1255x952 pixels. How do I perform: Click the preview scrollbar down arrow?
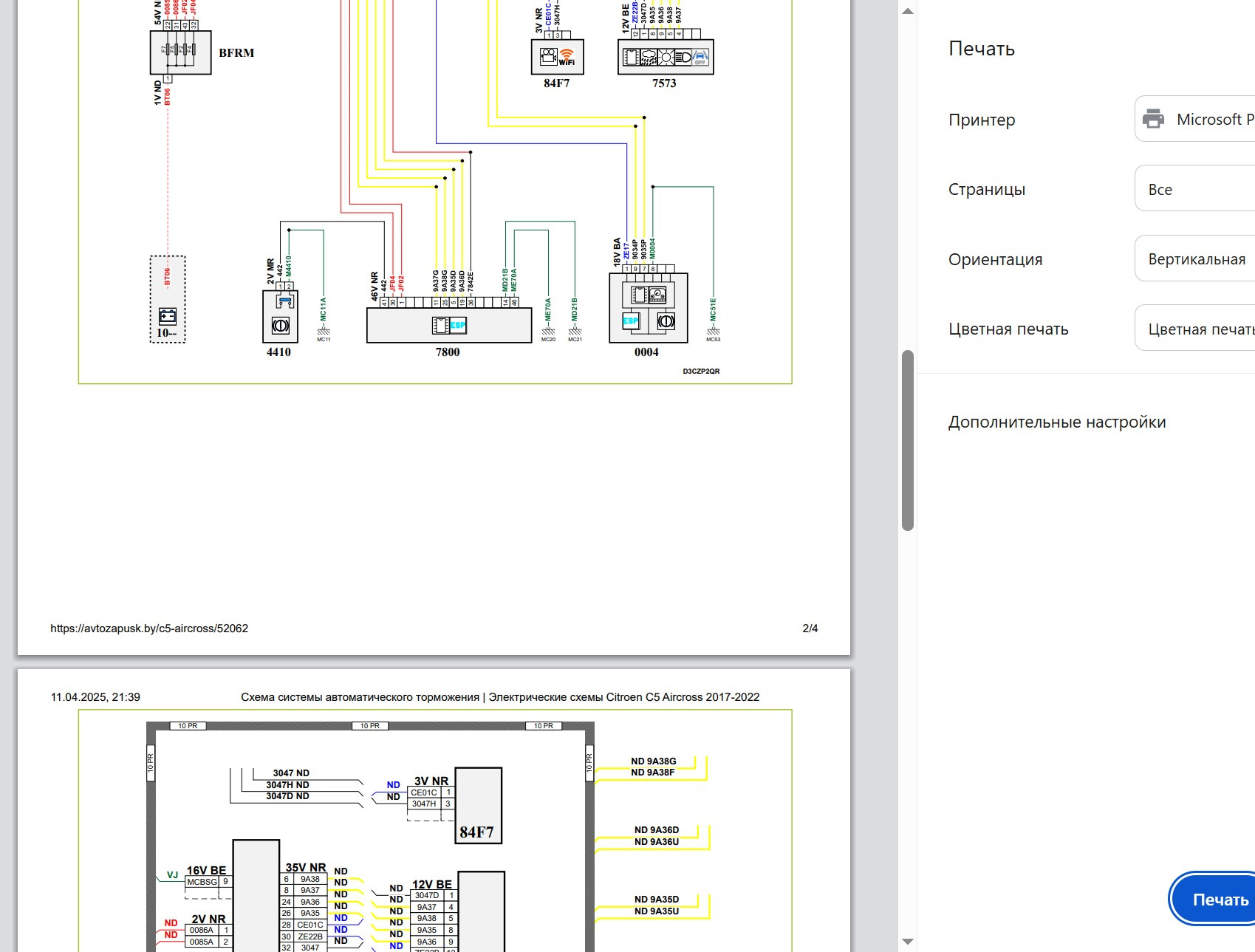(x=908, y=942)
